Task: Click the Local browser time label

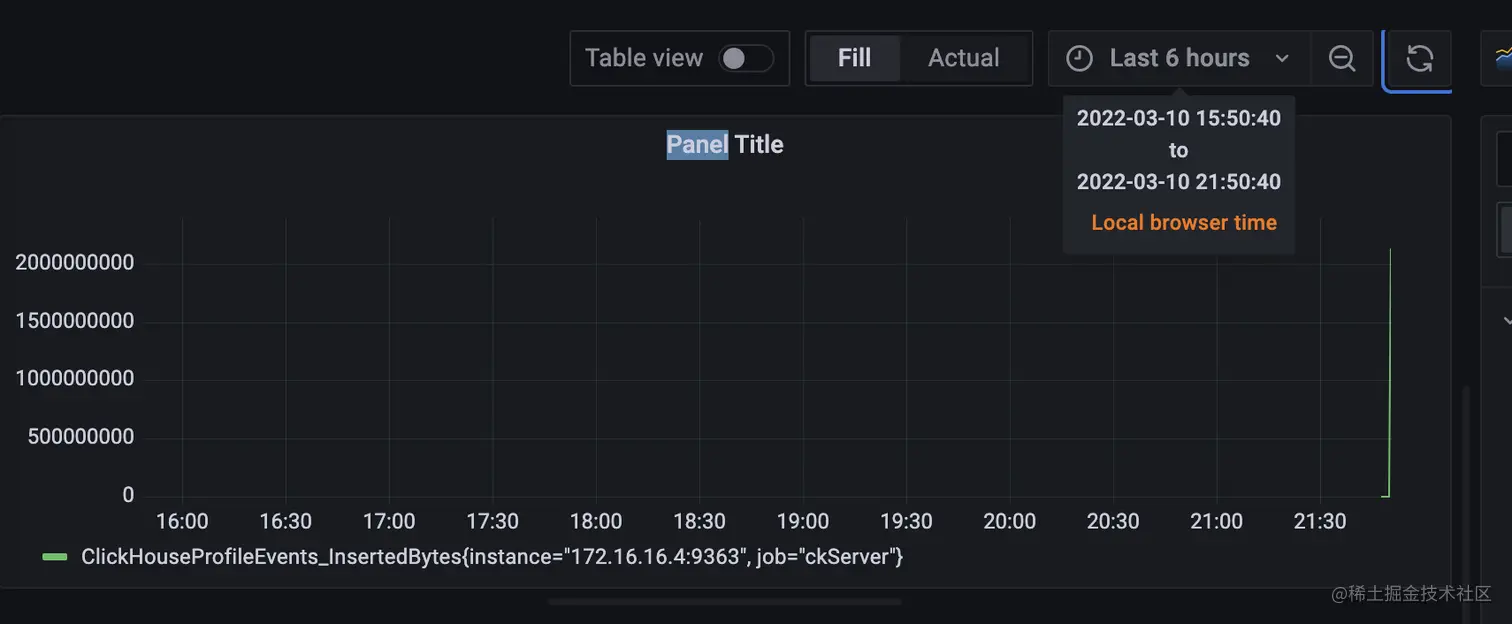Action: tap(1183, 222)
